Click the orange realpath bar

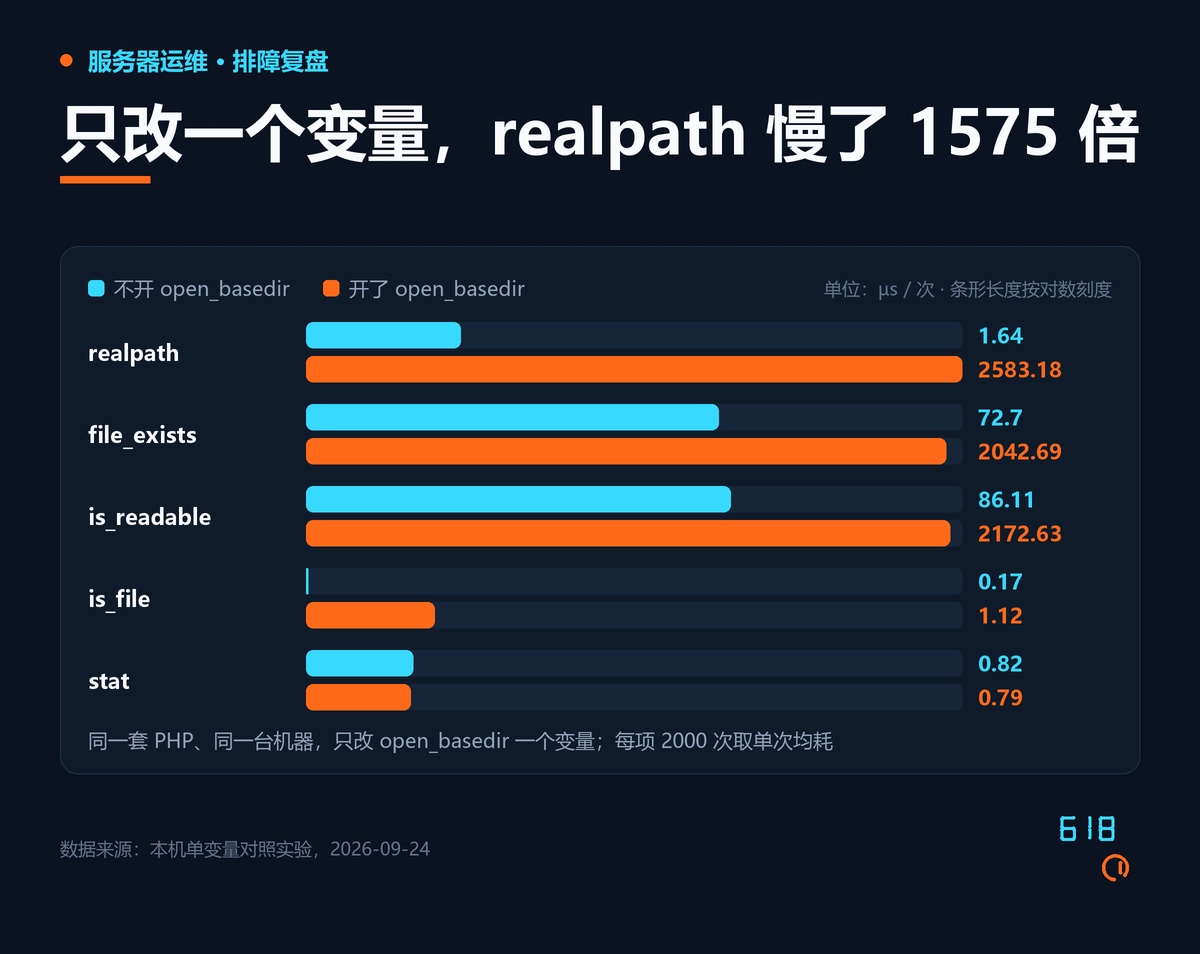click(x=634, y=370)
